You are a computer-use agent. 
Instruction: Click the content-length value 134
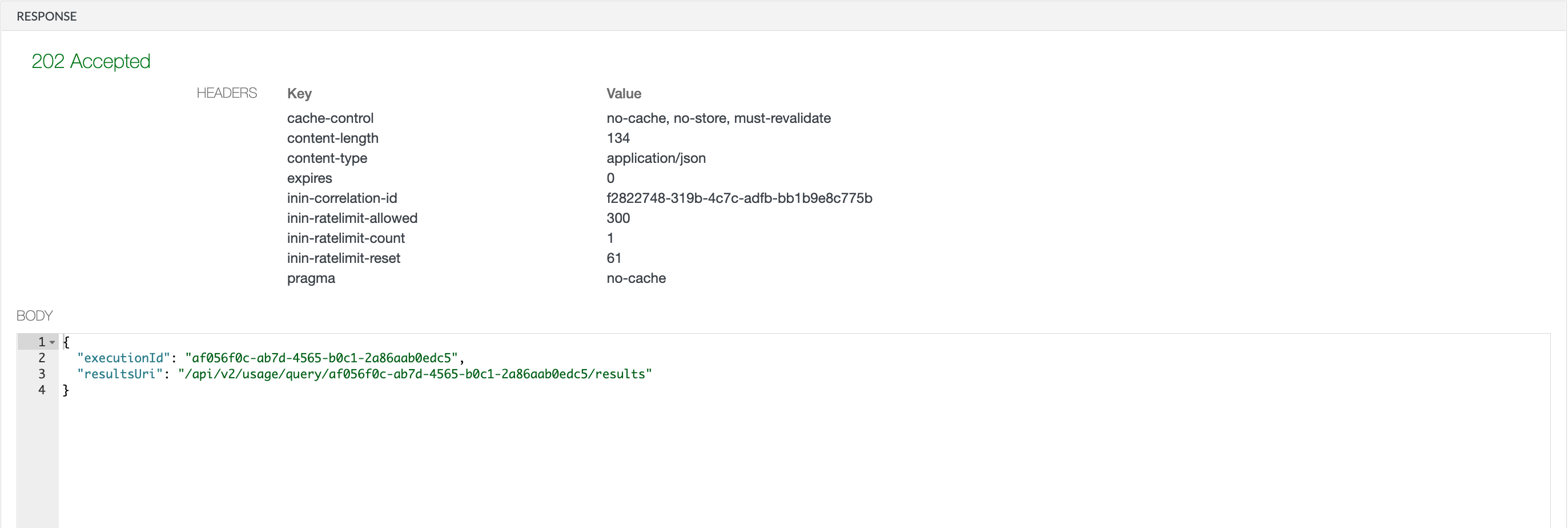[618, 138]
